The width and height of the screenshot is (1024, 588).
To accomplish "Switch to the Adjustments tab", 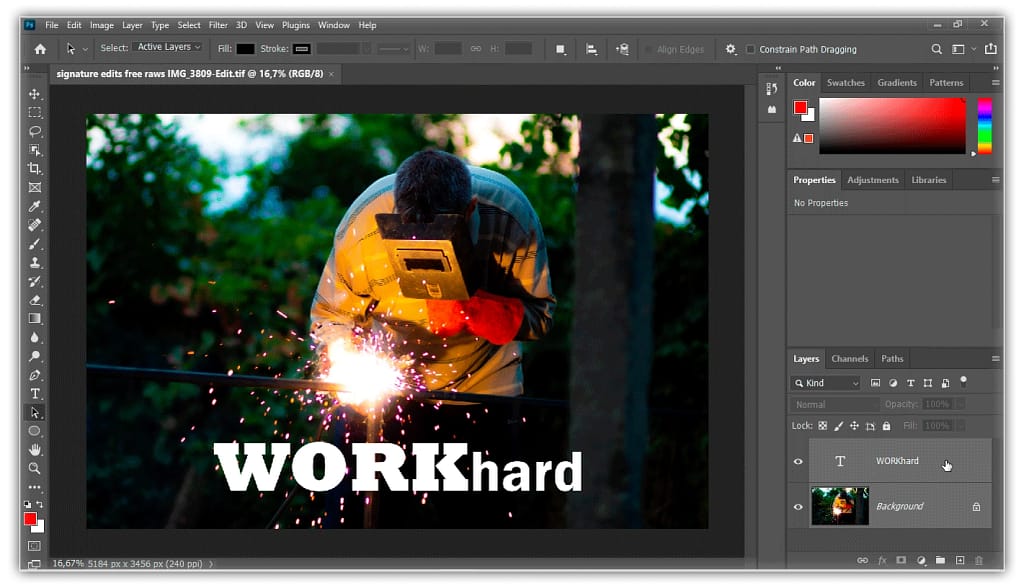I will [872, 180].
